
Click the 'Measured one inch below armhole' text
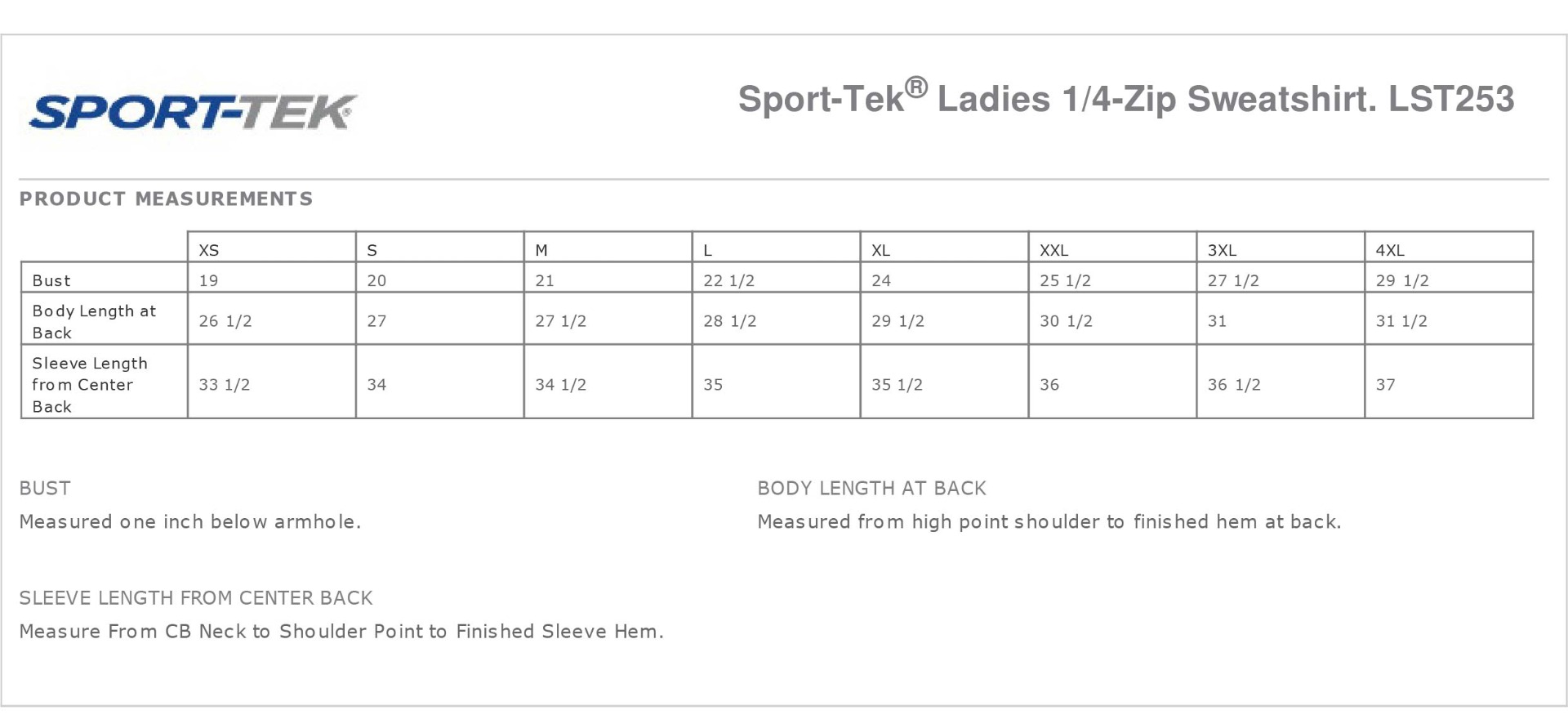point(189,522)
